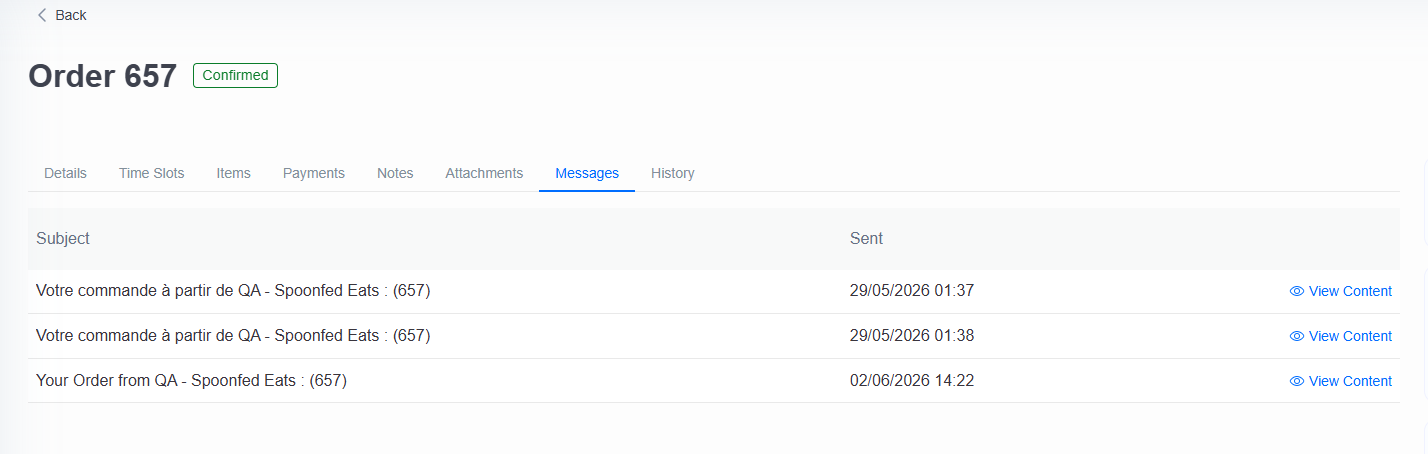Select the Votre commande subject sent 01:37
The width and height of the screenshot is (1428, 454).
point(233,291)
